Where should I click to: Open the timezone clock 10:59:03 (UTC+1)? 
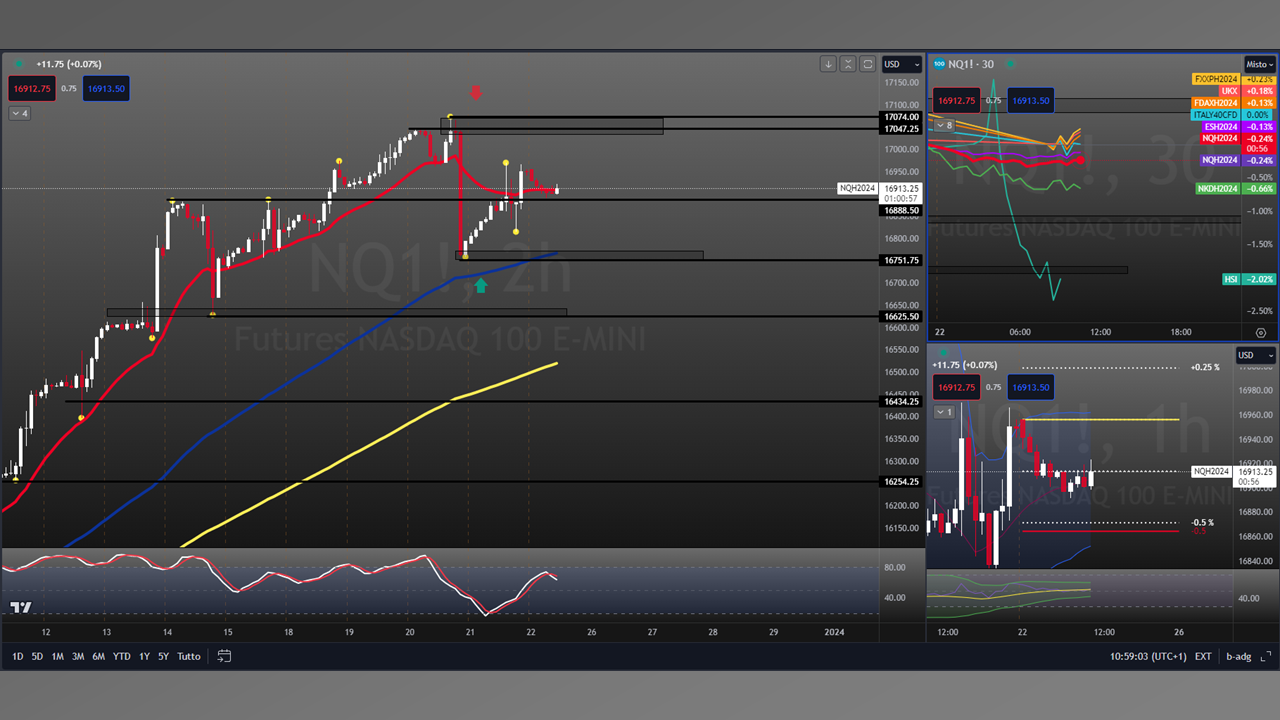(1146, 656)
